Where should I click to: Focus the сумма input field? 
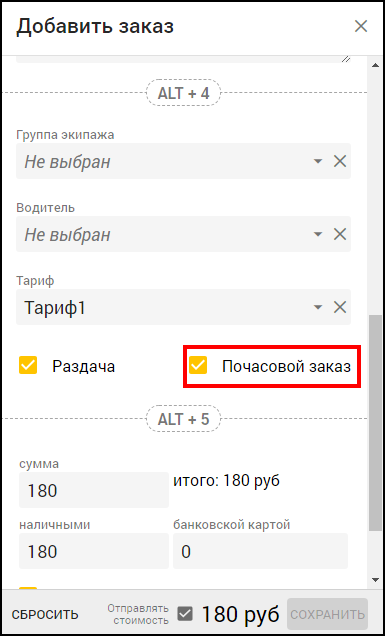tap(94, 490)
